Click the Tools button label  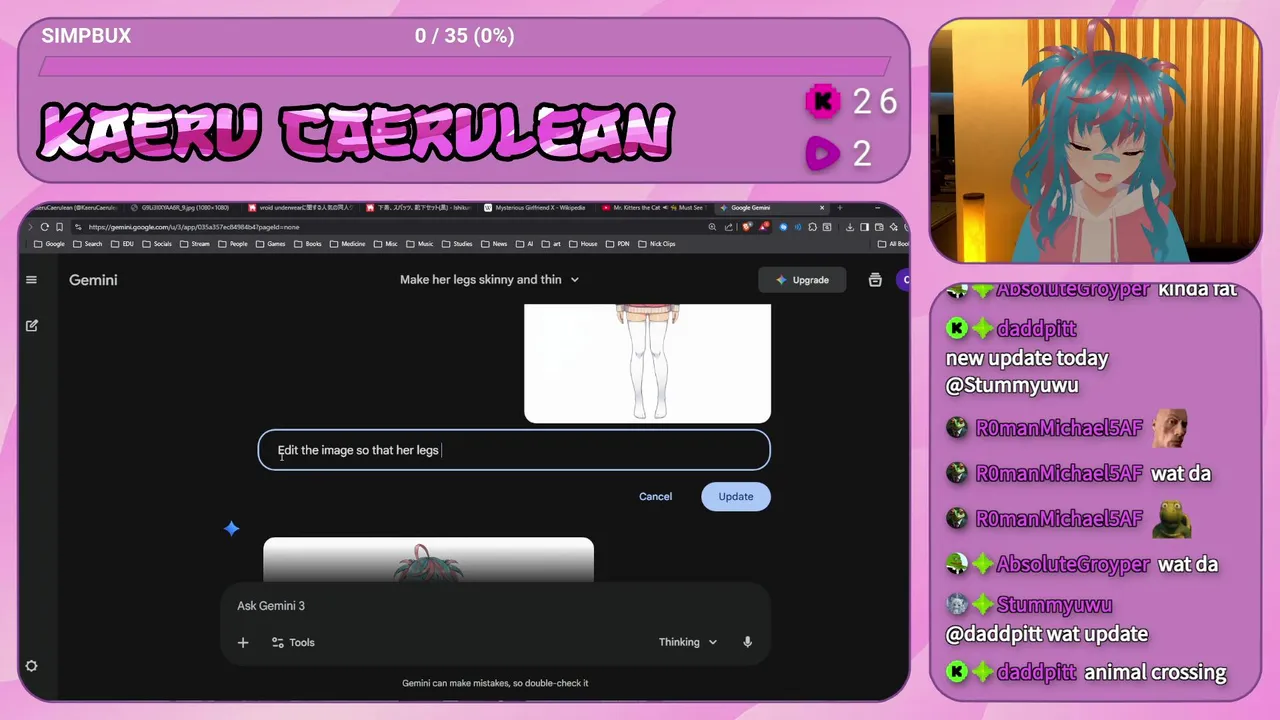pos(302,643)
